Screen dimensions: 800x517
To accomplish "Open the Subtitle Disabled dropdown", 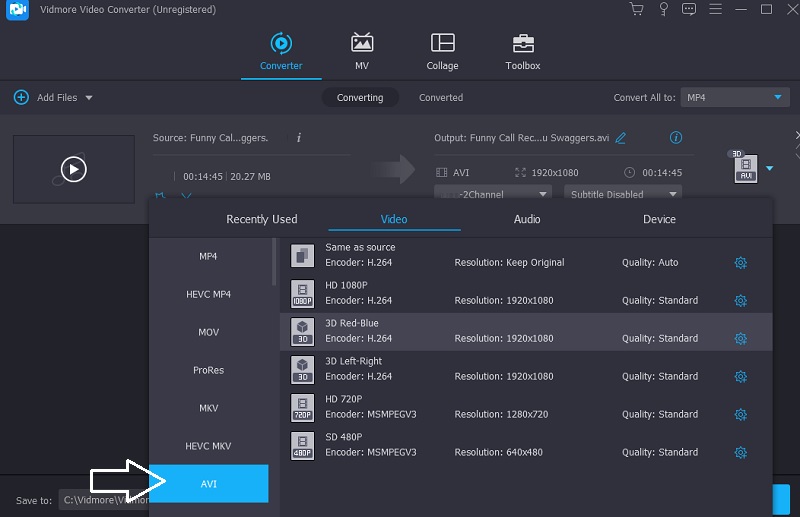I will tap(622, 194).
